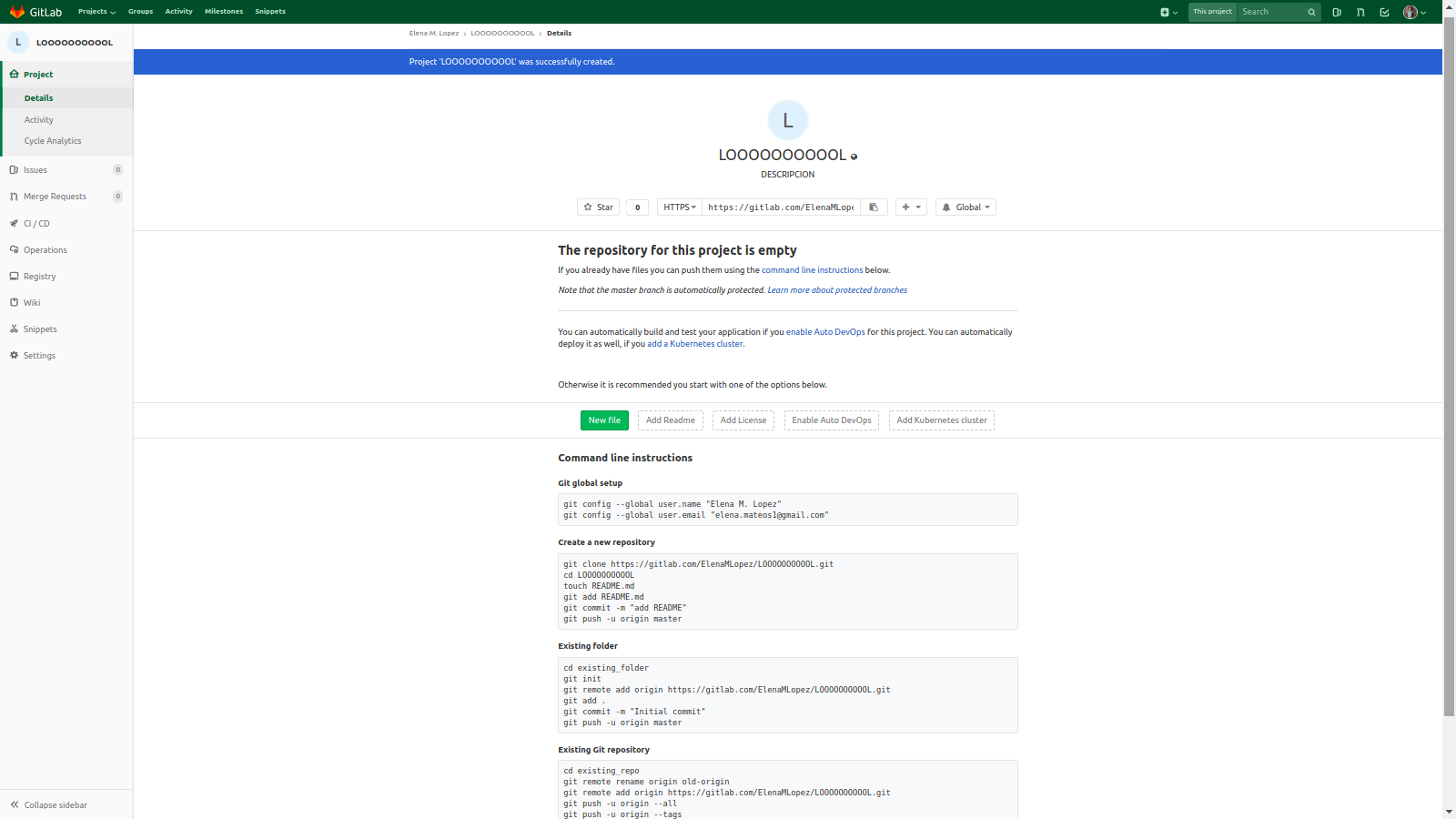Click the GitLab fox logo
The image size is (1456, 819).
point(17,12)
